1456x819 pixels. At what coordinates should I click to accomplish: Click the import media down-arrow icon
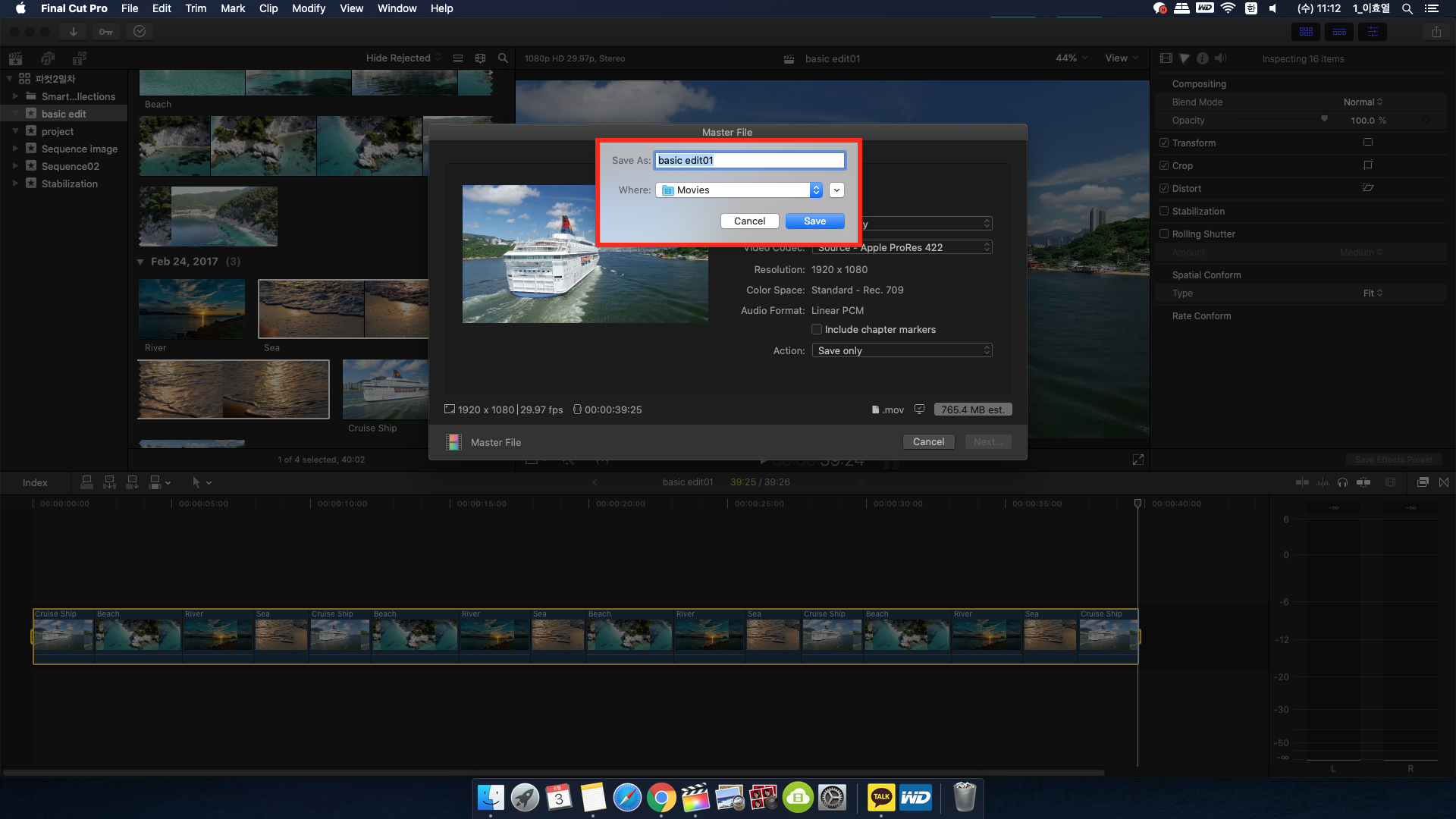74,32
